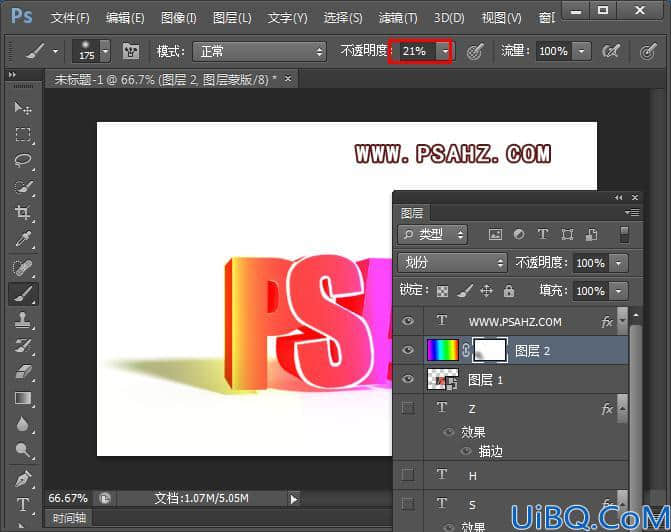Open layer filter 类型 dropdown
This screenshot has width=671, height=532.
pos(433,235)
